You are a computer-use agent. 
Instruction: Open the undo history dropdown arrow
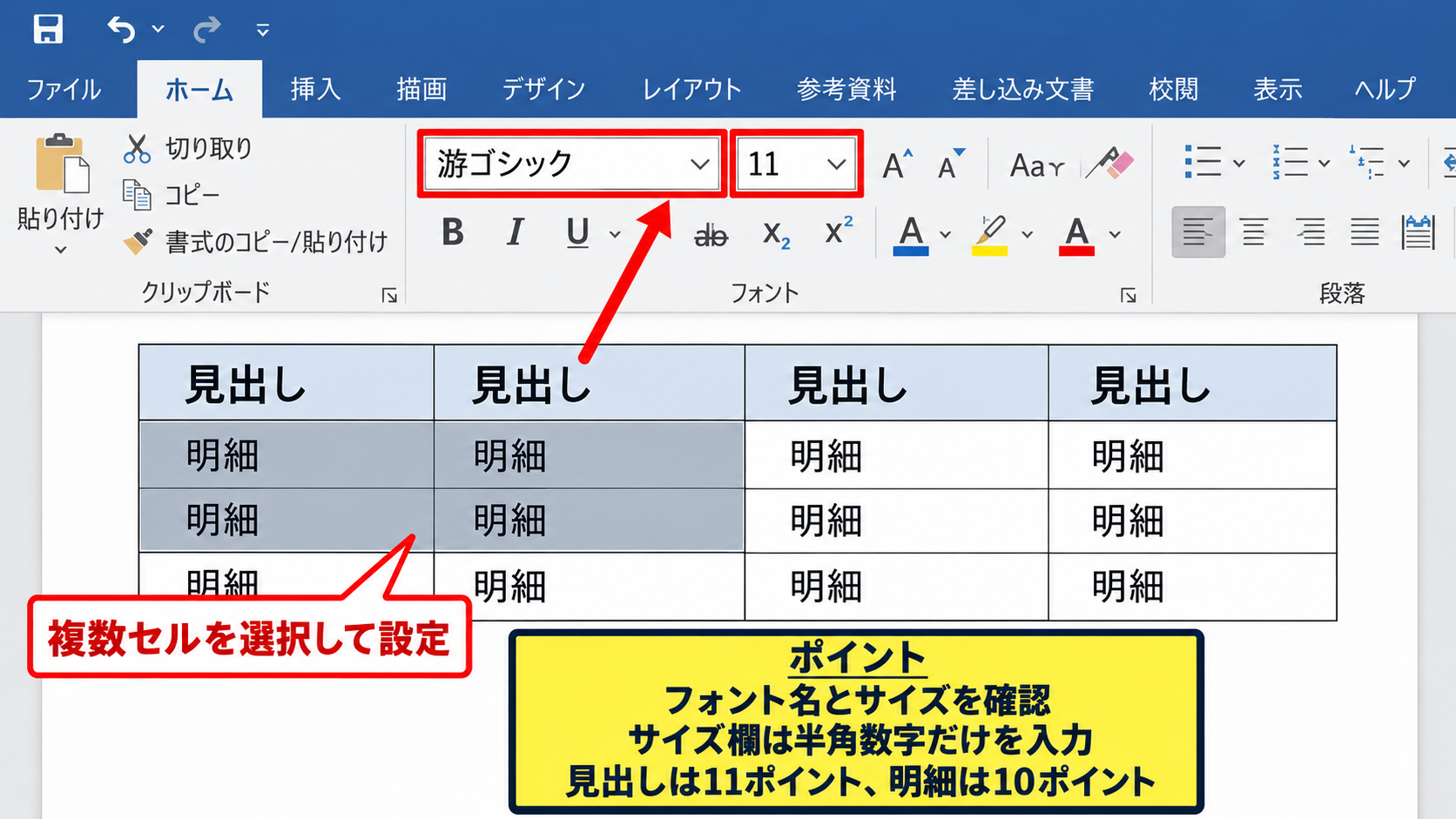(x=158, y=30)
